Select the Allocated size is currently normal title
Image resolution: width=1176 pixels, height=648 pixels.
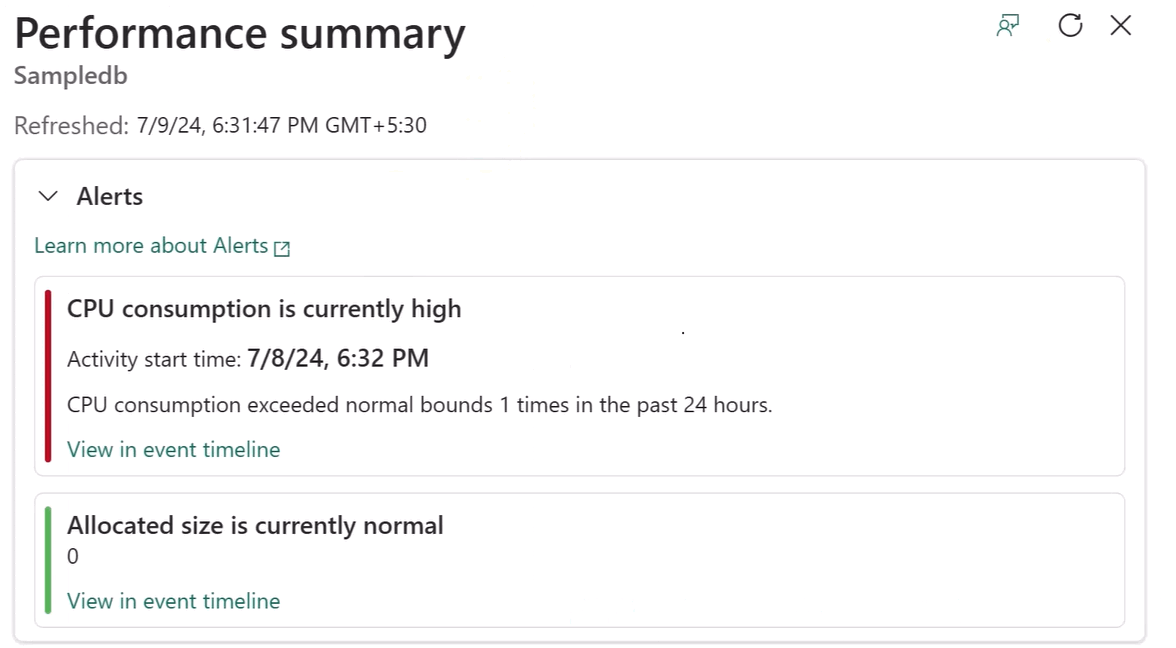pos(255,526)
